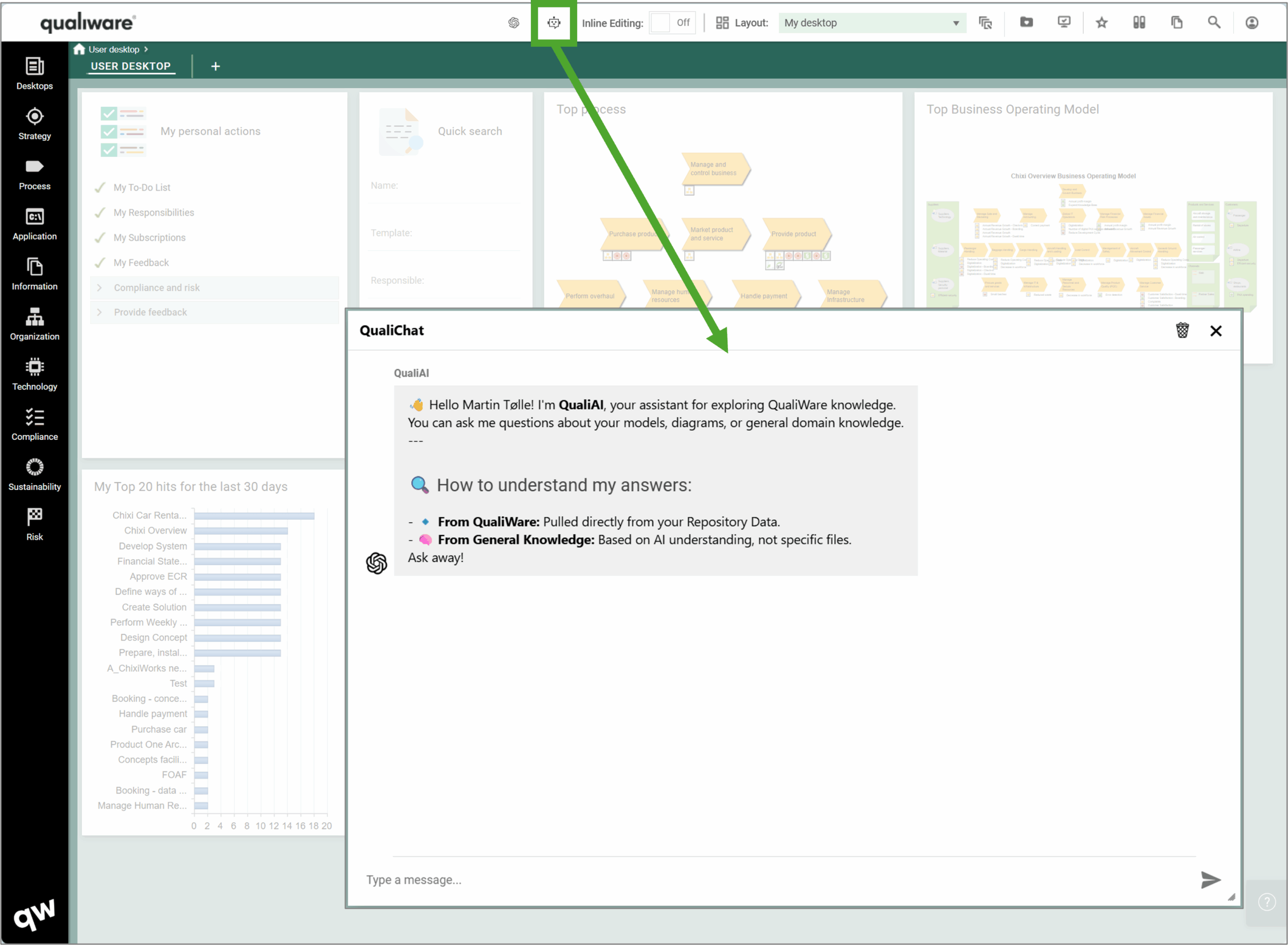This screenshot has height=945, width=1288.
Task: Click Financial State... chart label
Action: pos(152,561)
